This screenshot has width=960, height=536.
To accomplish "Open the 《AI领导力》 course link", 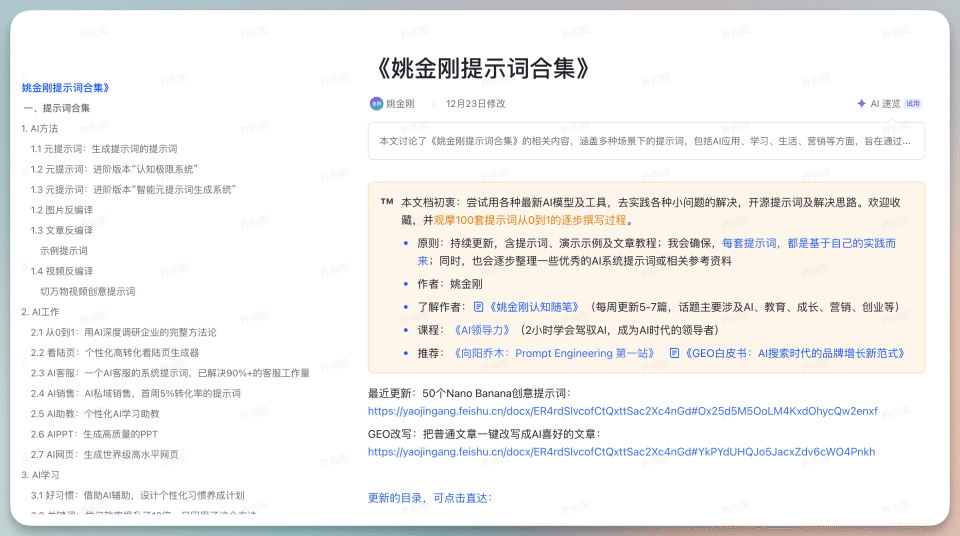I will [481, 330].
